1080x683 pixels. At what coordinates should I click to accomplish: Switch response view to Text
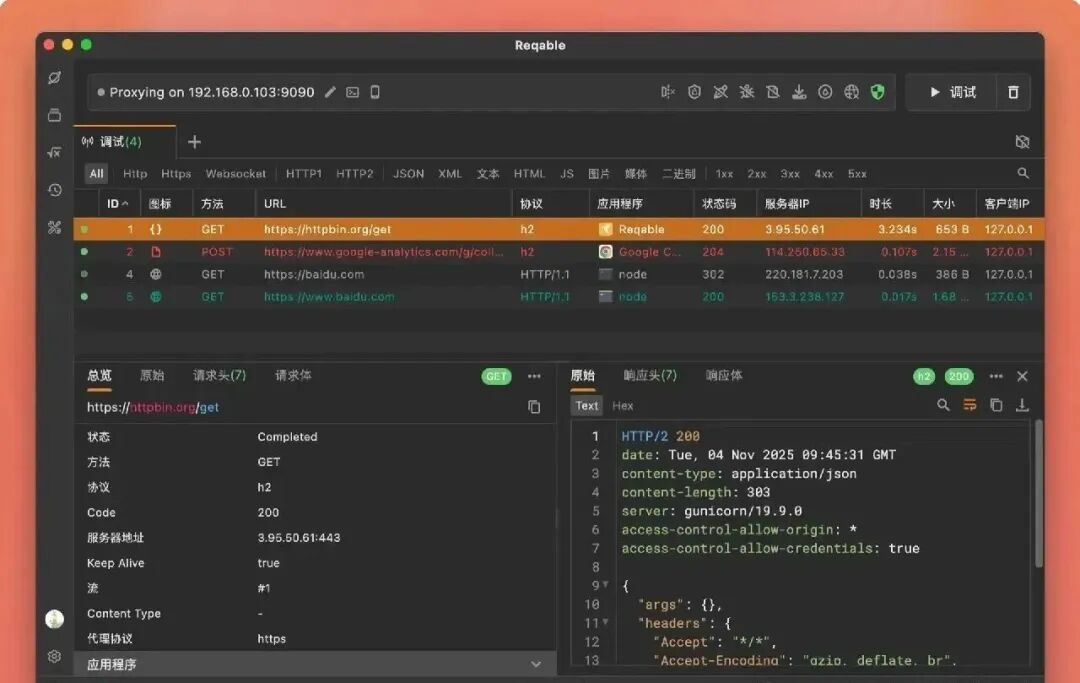(x=587, y=406)
